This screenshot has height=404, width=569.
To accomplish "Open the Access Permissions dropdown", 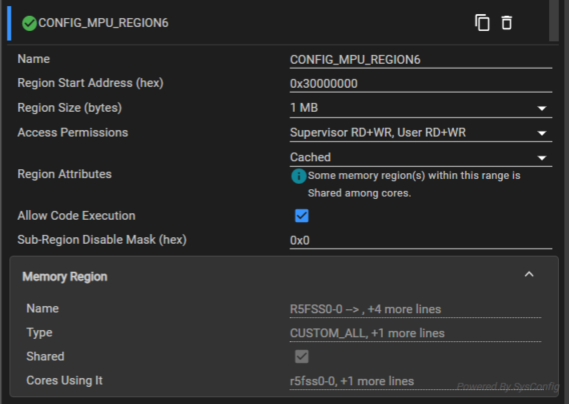I will click(x=421, y=133).
